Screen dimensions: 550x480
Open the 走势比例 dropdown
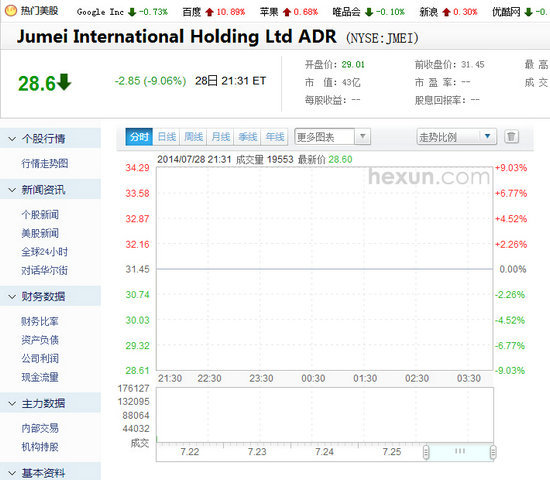pyautogui.click(x=456, y=137)
